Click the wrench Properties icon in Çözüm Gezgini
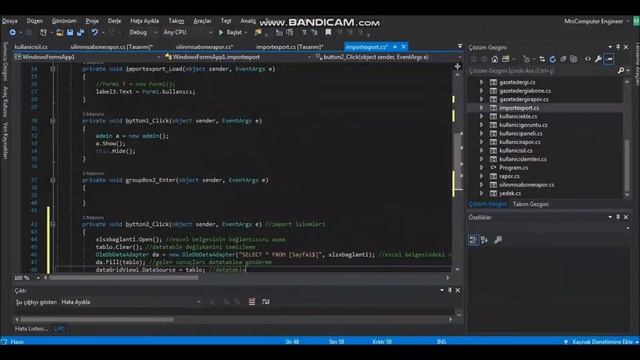 [598, 59]
